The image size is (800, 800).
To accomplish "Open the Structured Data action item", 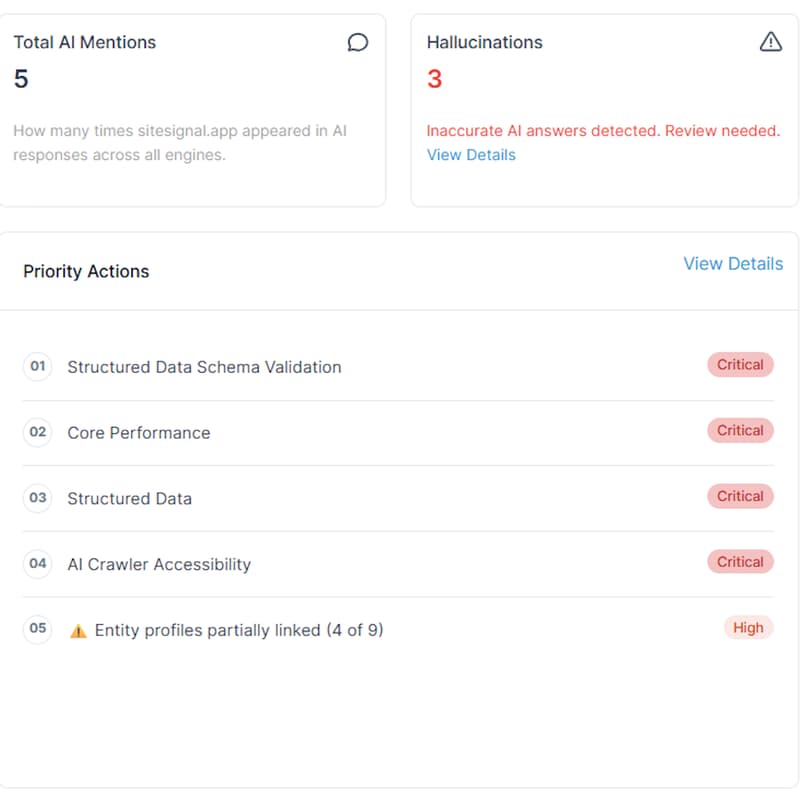I will pyautogui.click(x=130, y=498).
